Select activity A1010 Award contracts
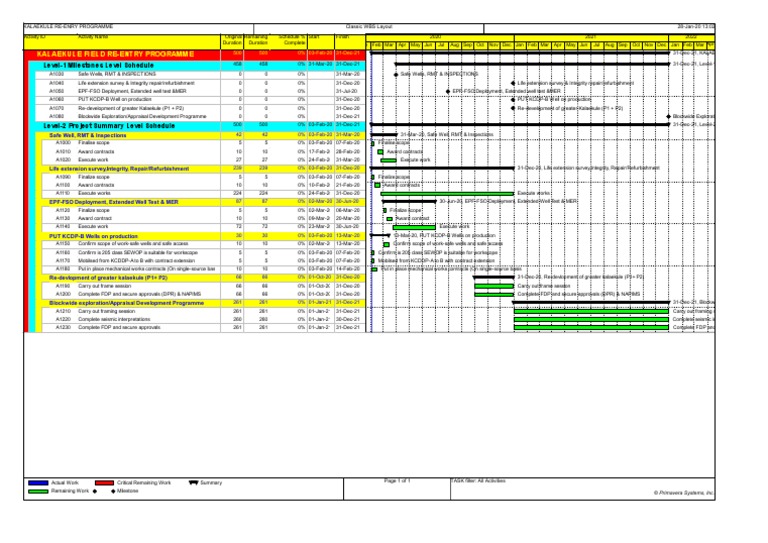 point(204,152)
